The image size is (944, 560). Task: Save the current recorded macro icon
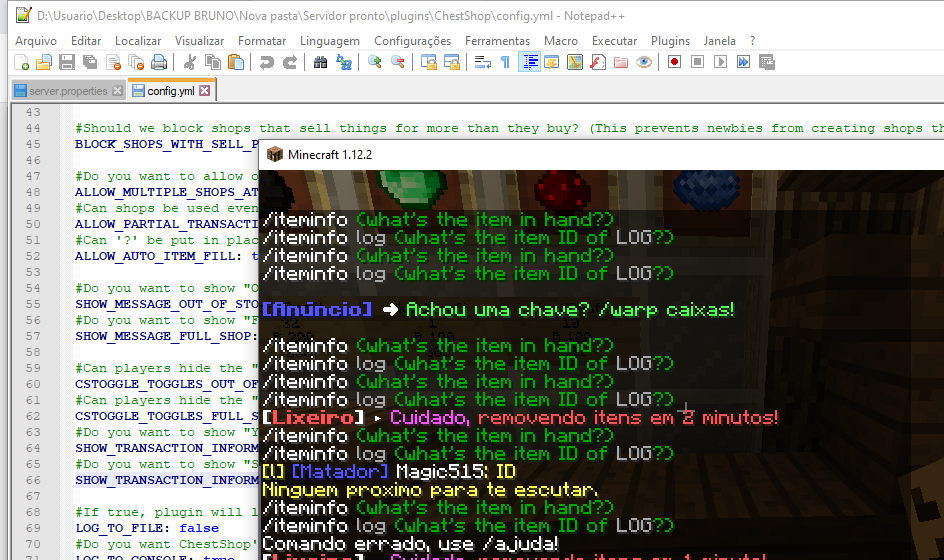(x=766, y=62)
